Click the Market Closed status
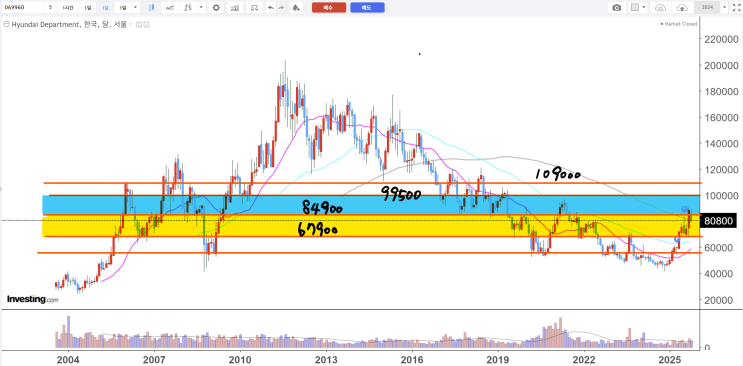 [x=679, y=24]
